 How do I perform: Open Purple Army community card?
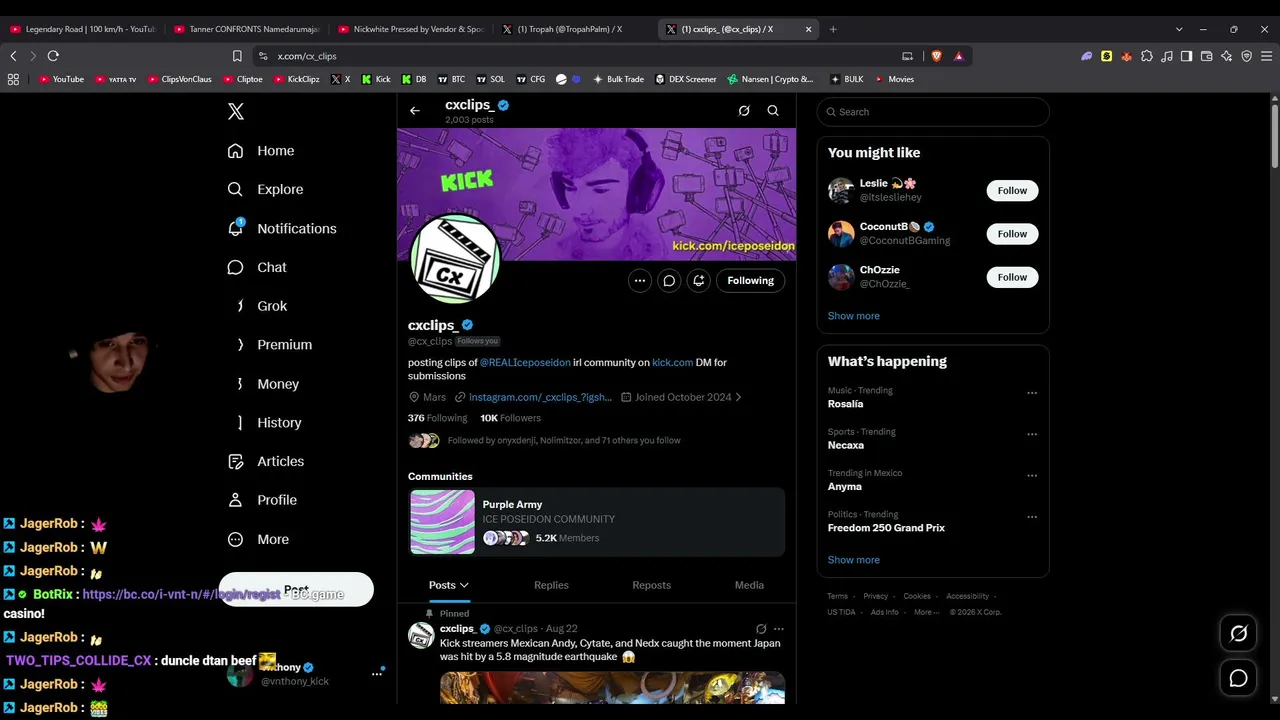[597, 522]
